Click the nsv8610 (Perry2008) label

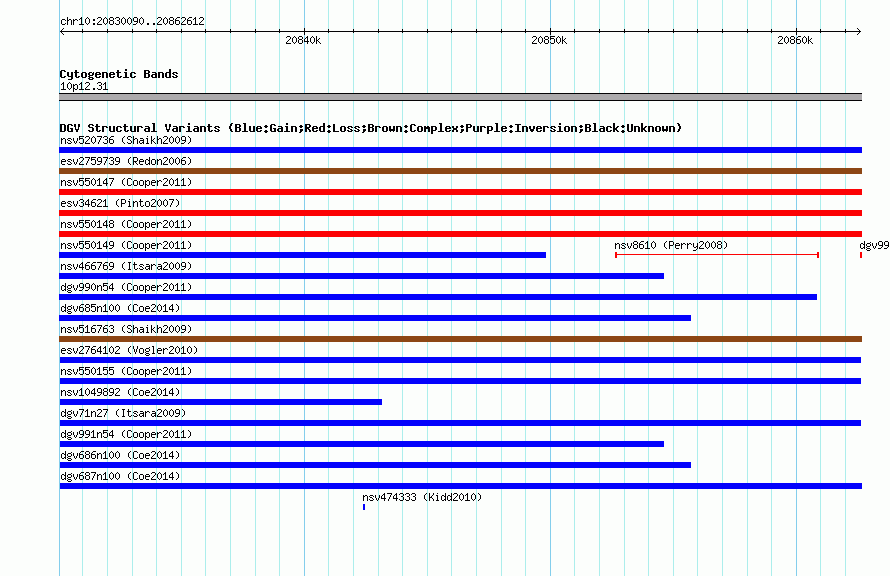[671, 245]
